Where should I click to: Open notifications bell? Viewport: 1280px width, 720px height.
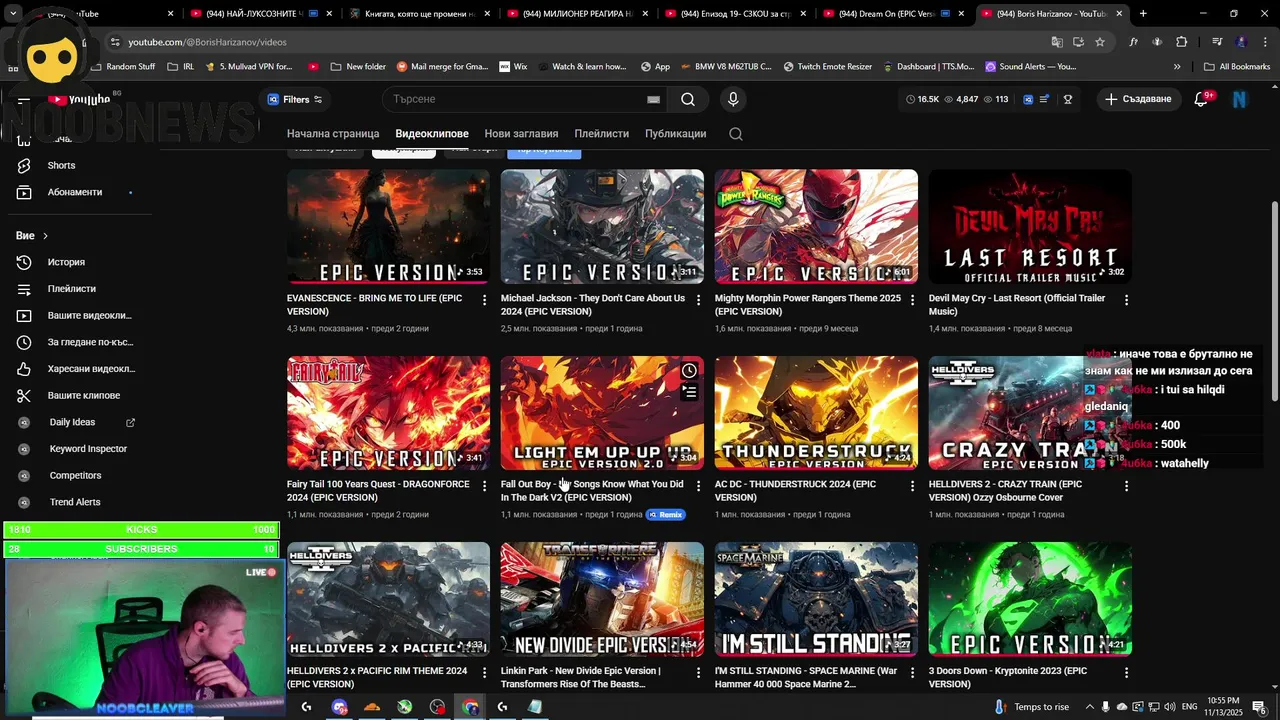1202,99
